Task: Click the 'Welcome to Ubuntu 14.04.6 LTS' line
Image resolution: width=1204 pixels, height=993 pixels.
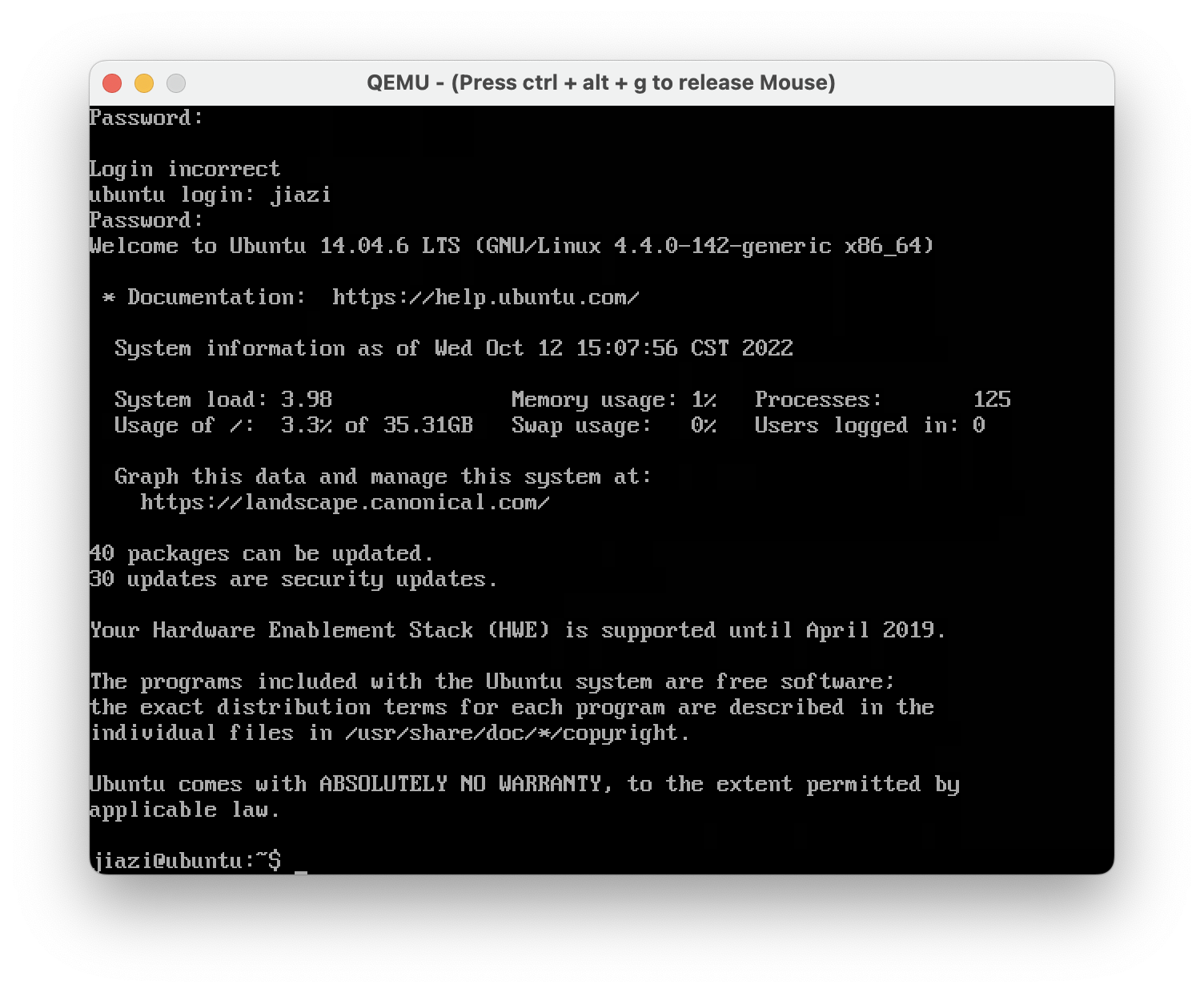Action: pos(512,246)
